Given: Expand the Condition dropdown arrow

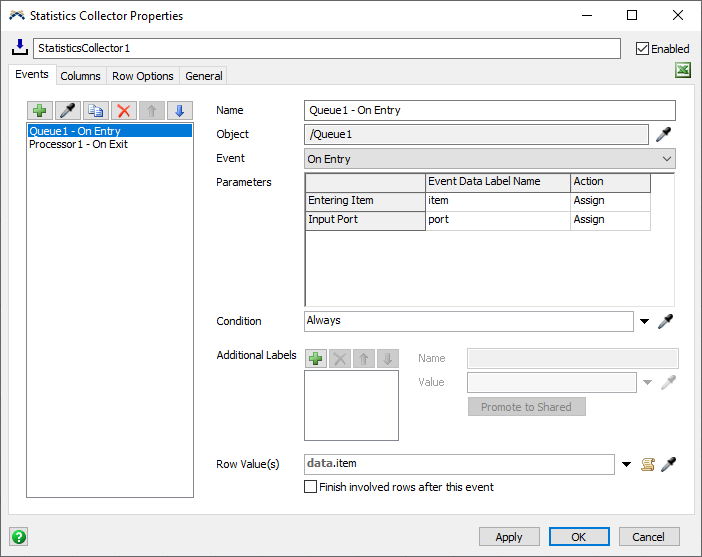Looking at the screenshot, I should (x=645, y=322).
